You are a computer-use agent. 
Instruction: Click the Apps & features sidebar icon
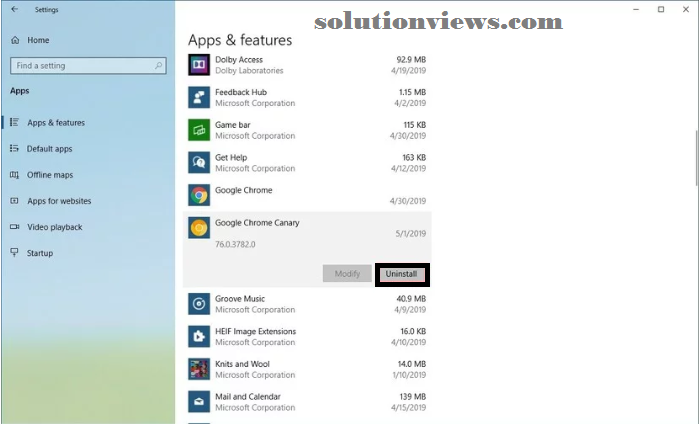coord(14,122)
